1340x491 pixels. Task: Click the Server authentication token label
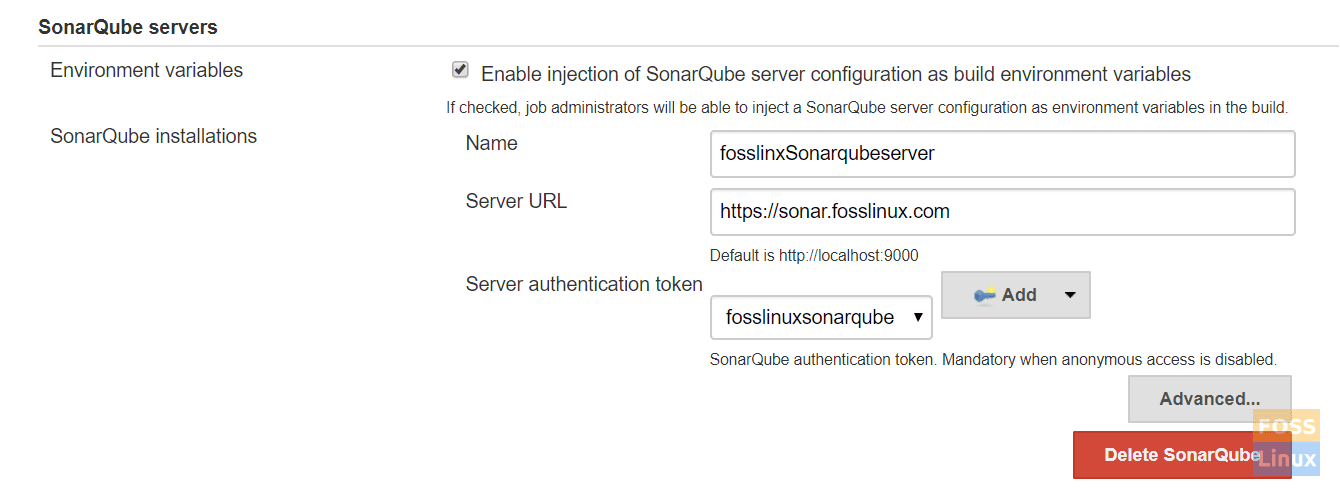tap(584, 284)
